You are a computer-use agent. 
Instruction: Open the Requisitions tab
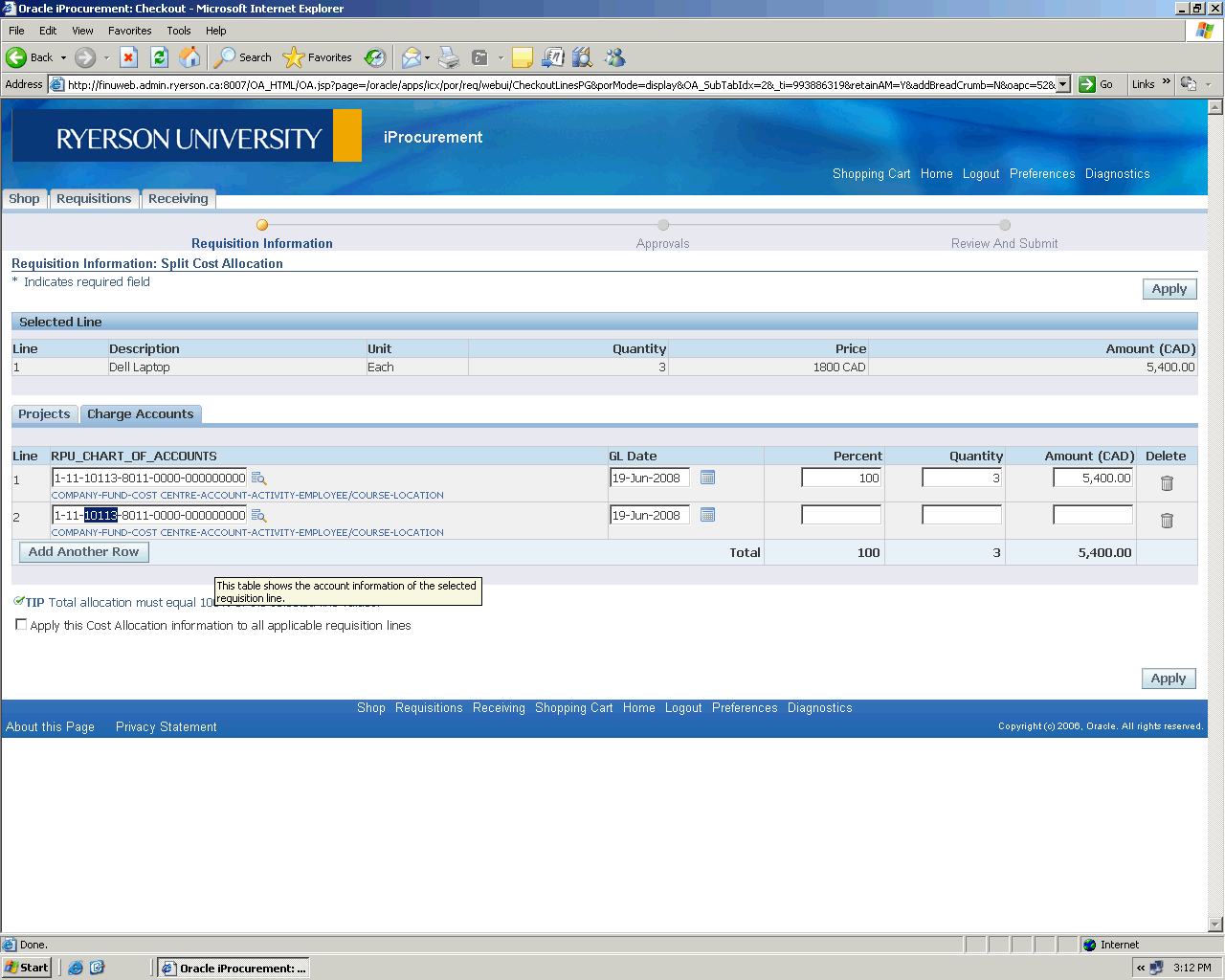click(94, 199)
